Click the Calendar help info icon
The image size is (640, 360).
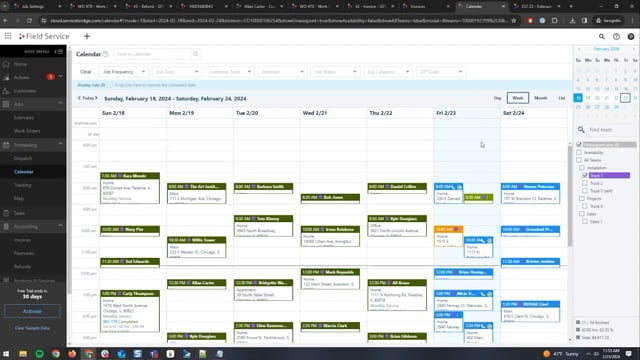pos(106,54)
